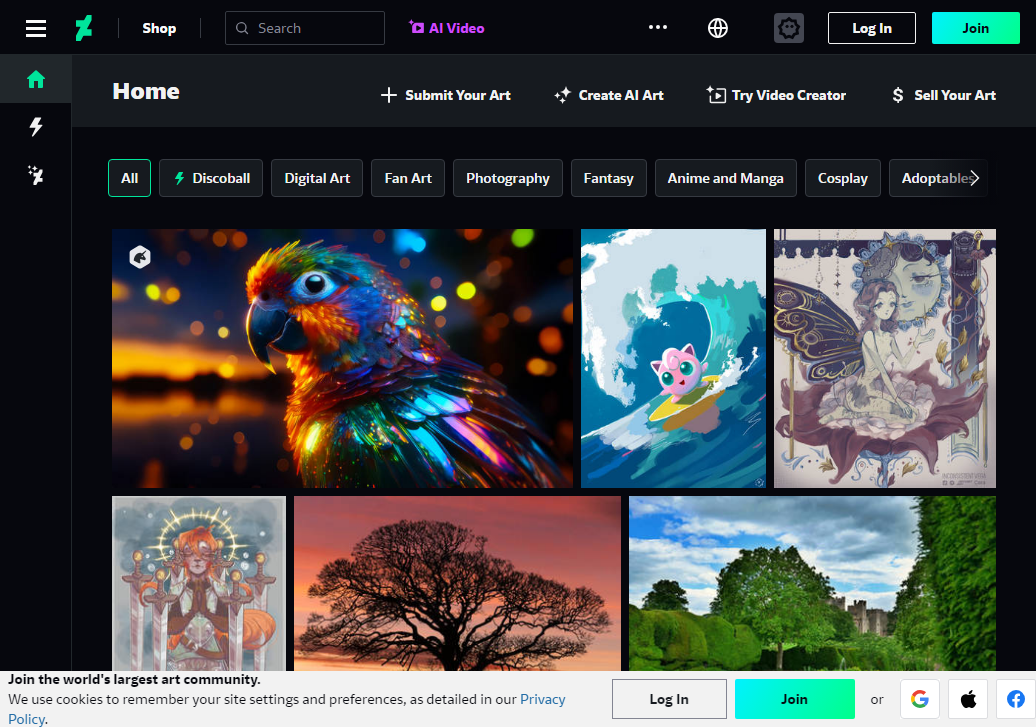Open the tarot swords character artwork
The height and width of the screenshot is (727, 1036).
199,584
